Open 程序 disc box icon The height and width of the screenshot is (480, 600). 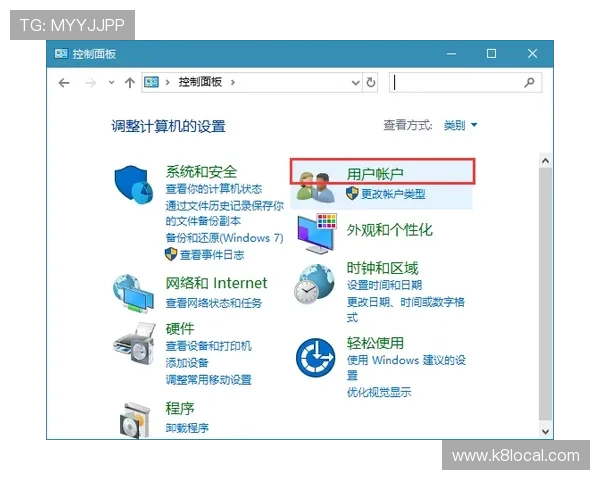tap(135, 420)
